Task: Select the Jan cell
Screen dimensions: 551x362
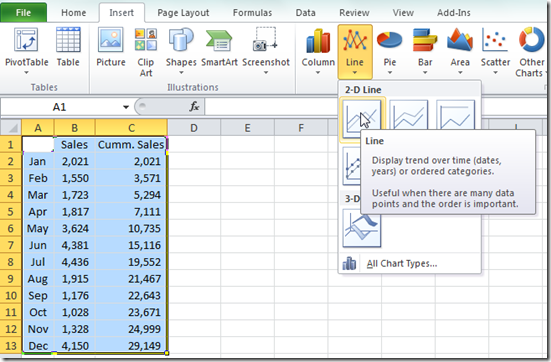Action: [38, 161]
